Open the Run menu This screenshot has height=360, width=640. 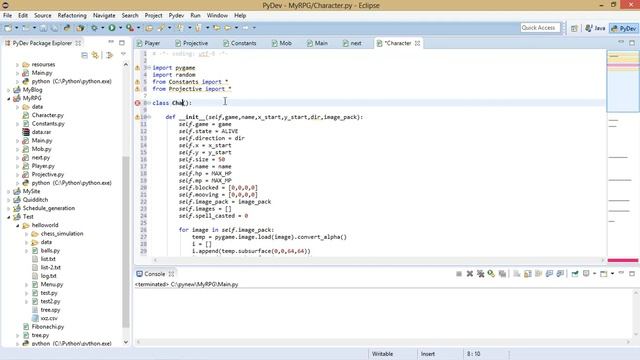point(196,16)
